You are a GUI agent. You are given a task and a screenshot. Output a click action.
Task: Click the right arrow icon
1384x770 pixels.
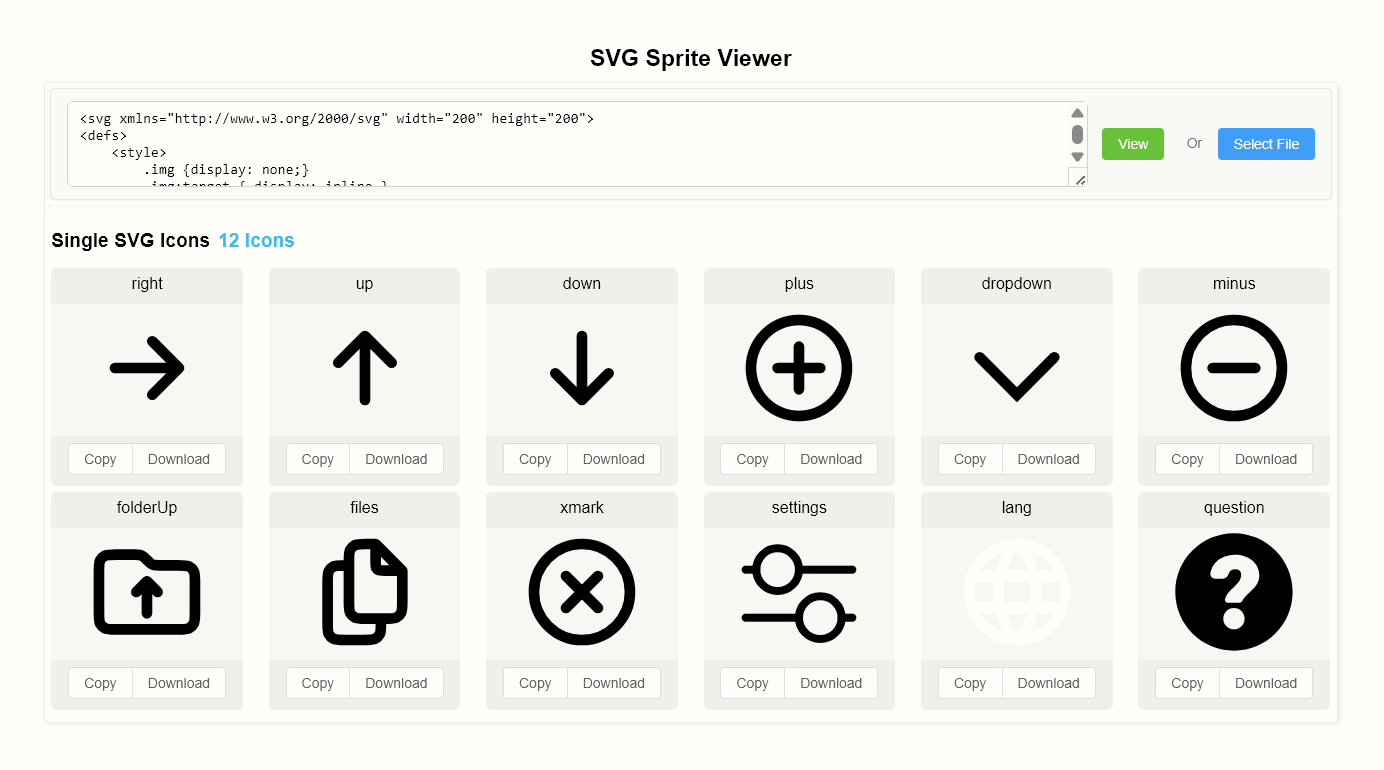click(x=147, y=368)
